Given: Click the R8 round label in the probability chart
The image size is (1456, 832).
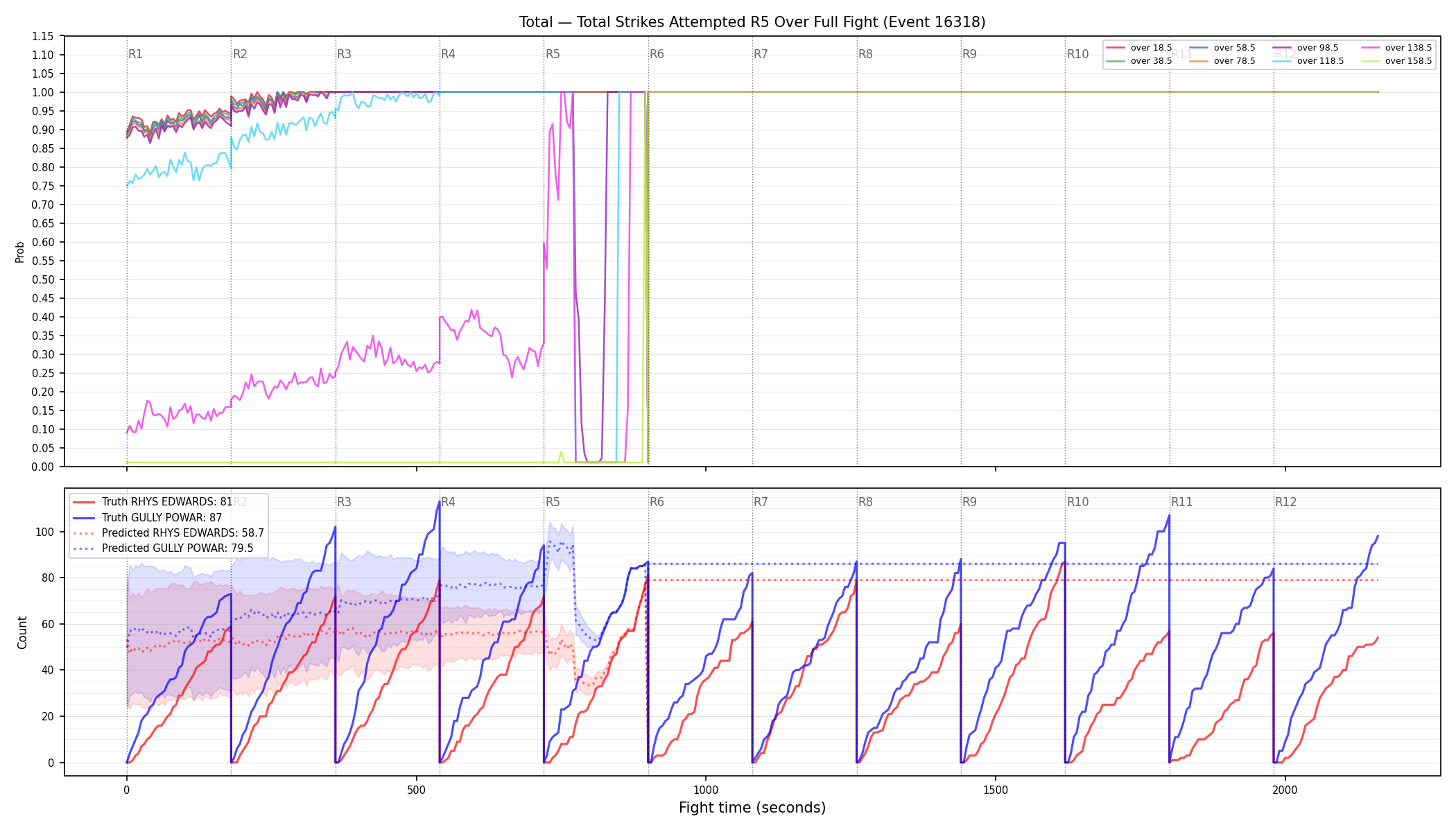Looking at the screenshot, I should click(865, 54).
